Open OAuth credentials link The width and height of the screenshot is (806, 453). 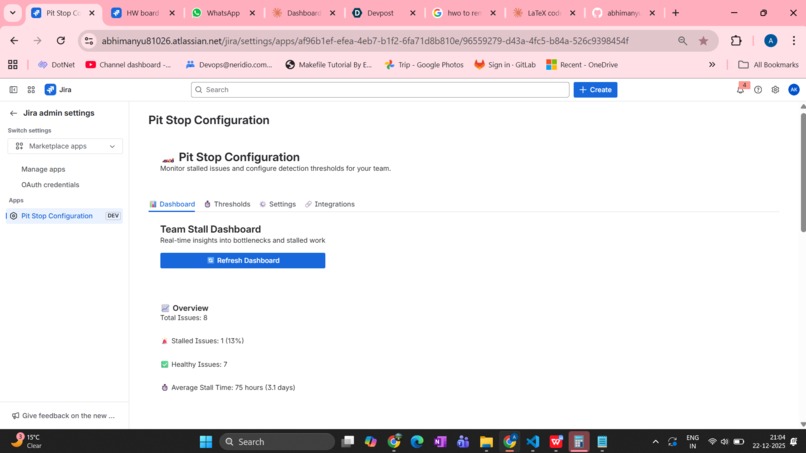(50, 185)
